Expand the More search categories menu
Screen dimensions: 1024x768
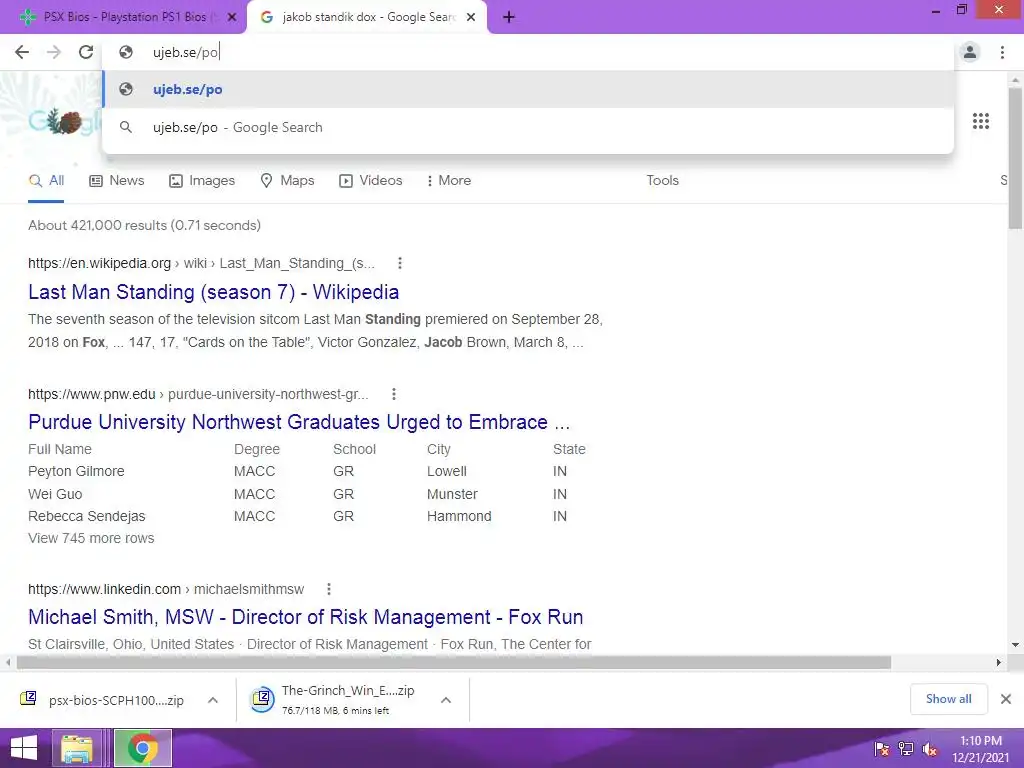point(449,181)
